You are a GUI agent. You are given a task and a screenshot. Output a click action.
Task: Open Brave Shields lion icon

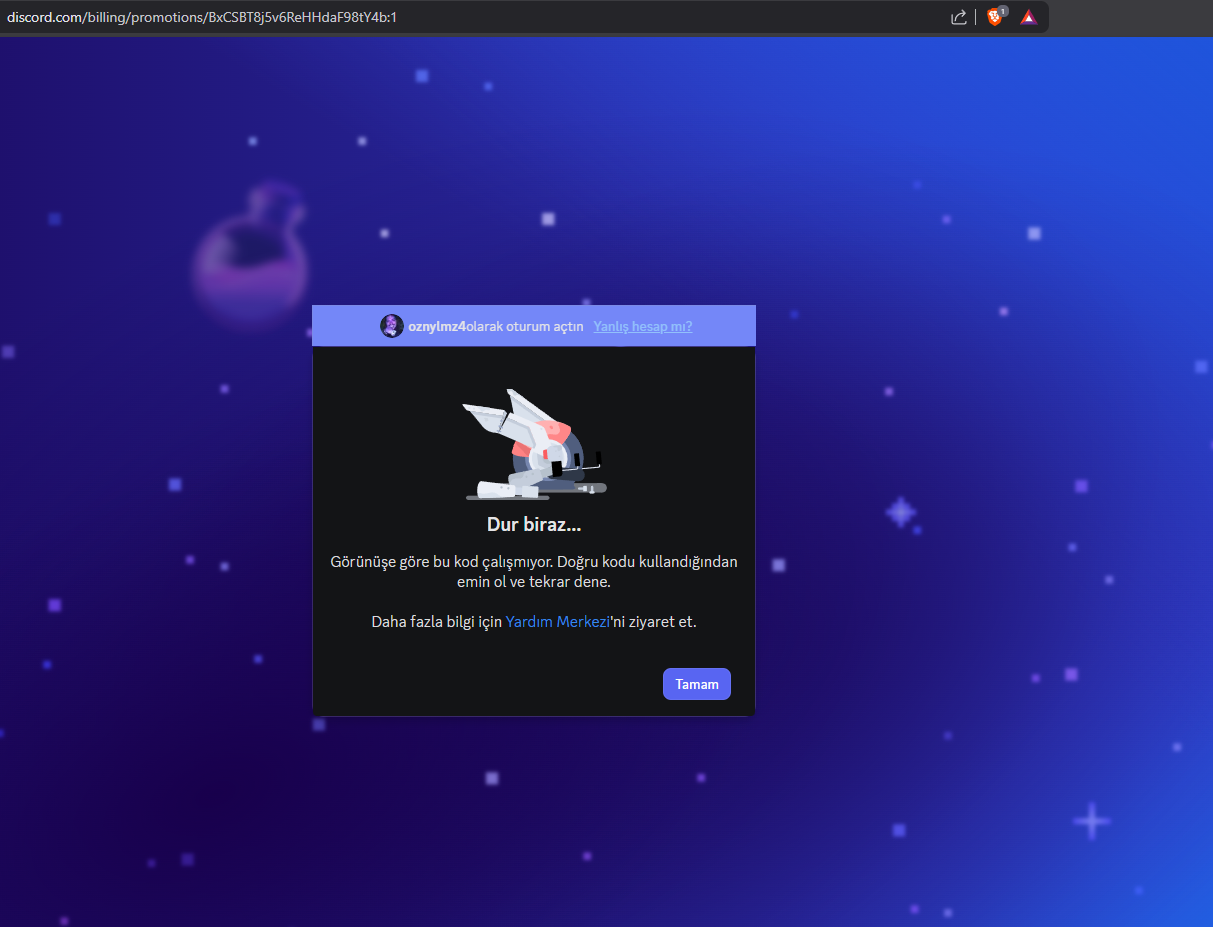click(996, 17)
